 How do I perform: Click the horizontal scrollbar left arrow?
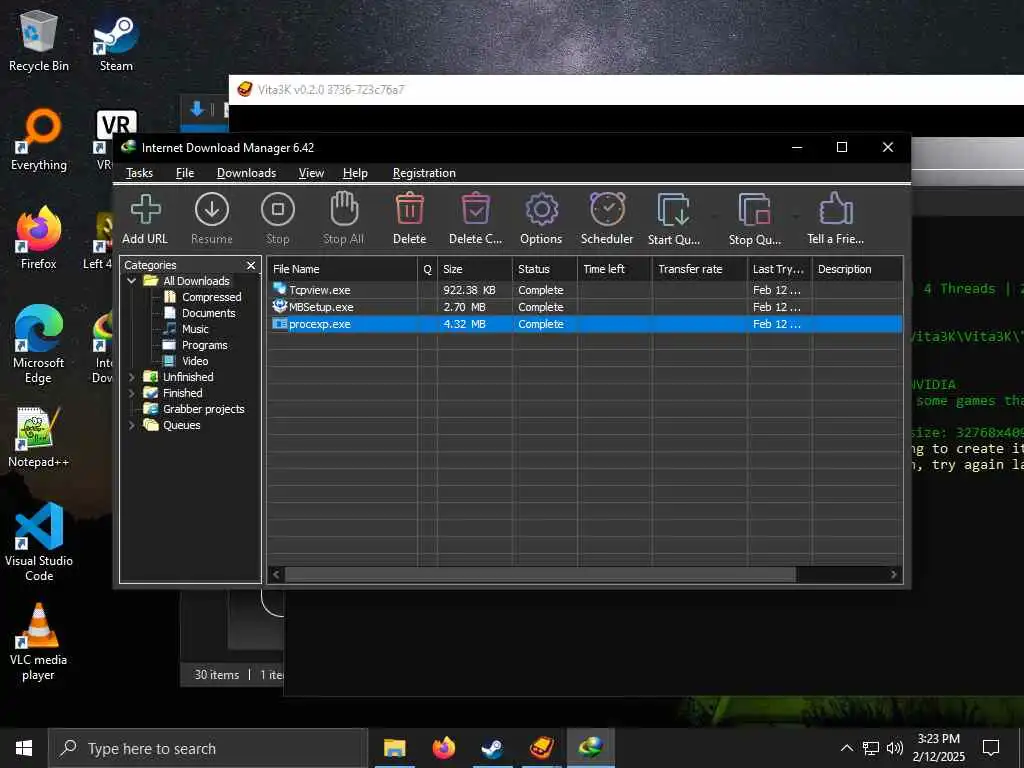pos(276,575)
